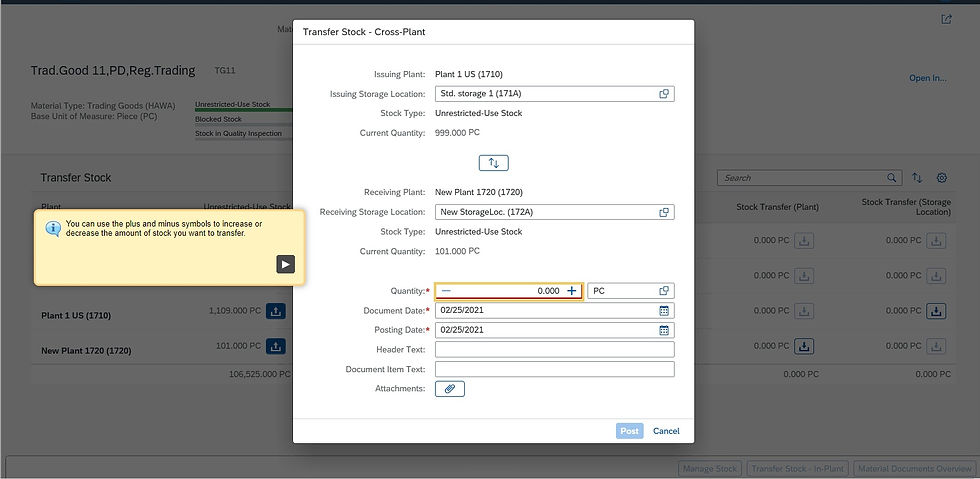Click the 106,525.000 PC total value
Viewport: 980px width, 479px height.
click(x=260, y=374)
